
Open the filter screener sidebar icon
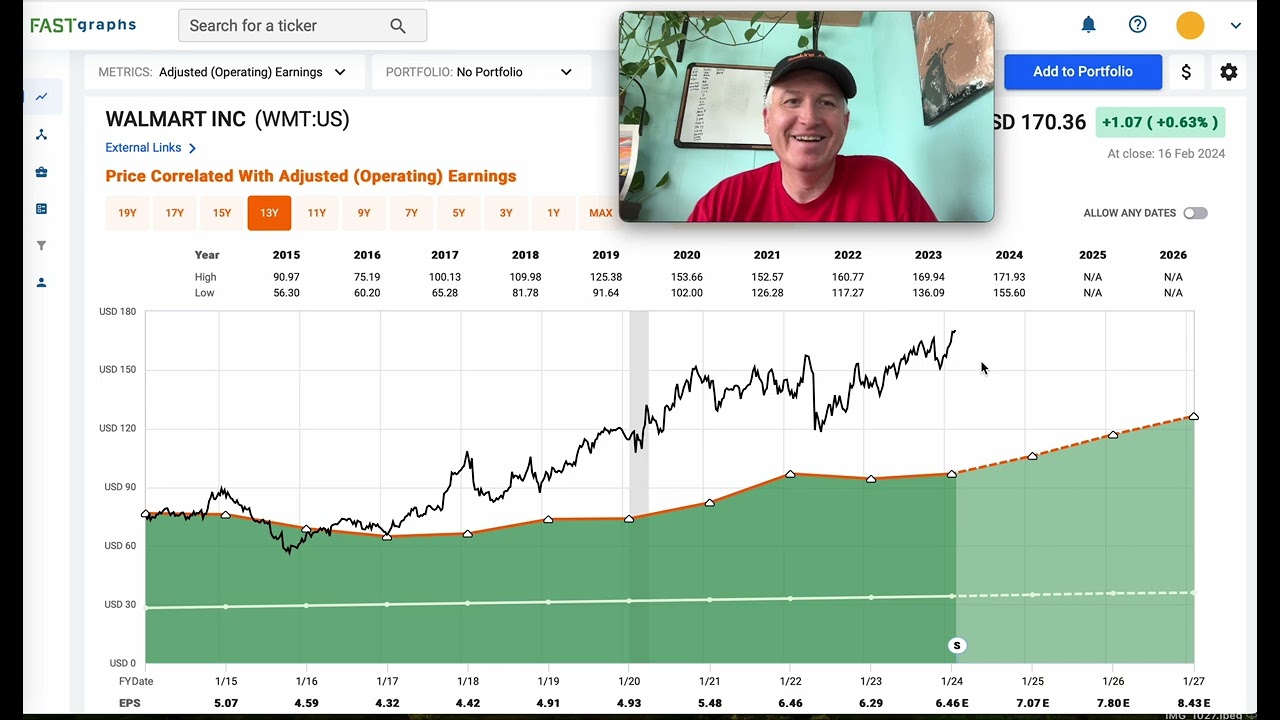pyautogui.click(x=42, y=246)
